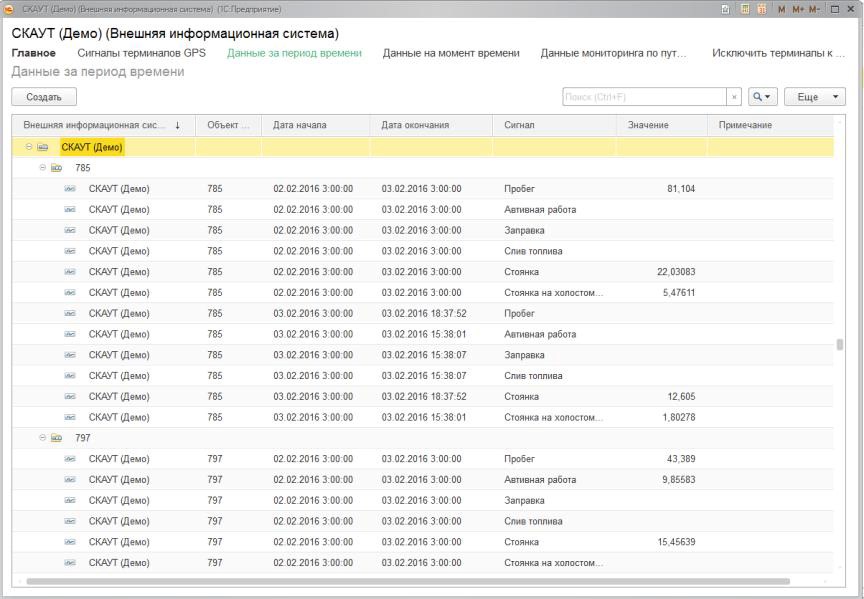This screenshot has height=599, width=864.
Task: Click Слив топлива in the 797 group
Action: tap(533, 521)
